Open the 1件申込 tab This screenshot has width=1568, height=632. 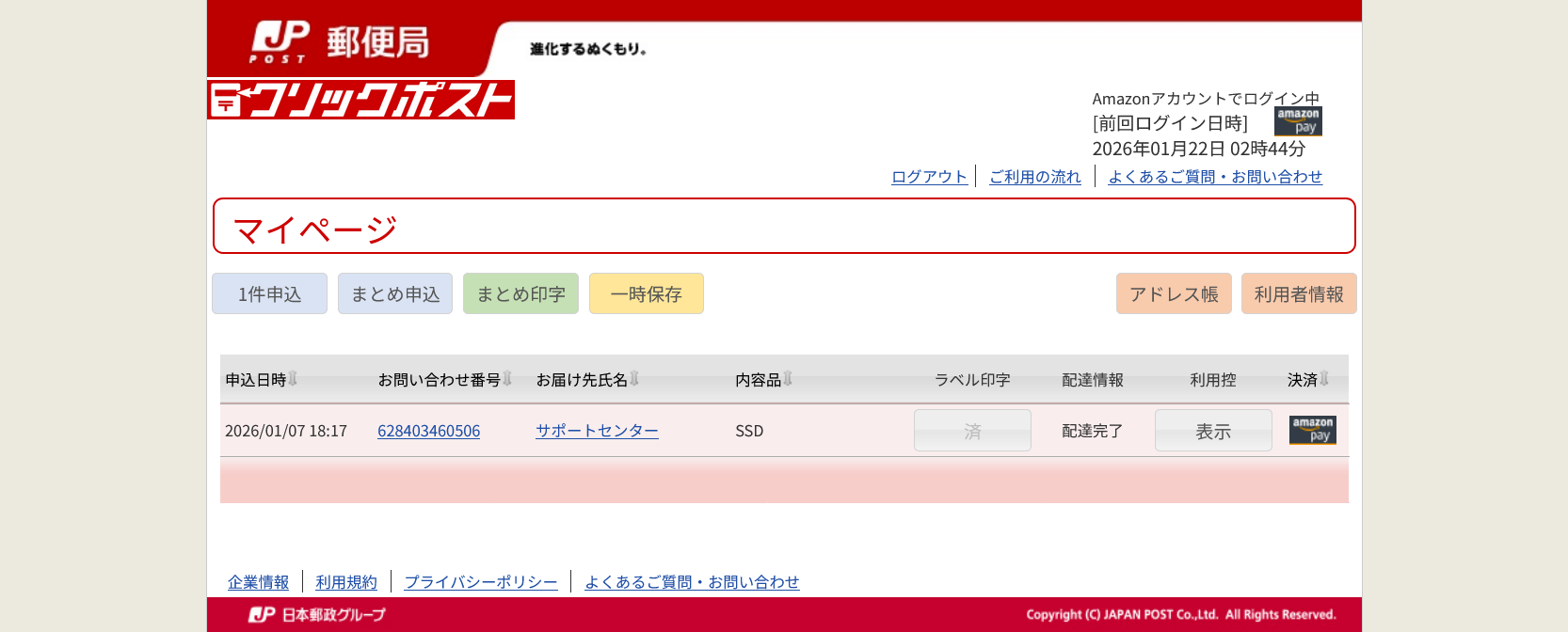pyautogui.click(x=269, y=293)
